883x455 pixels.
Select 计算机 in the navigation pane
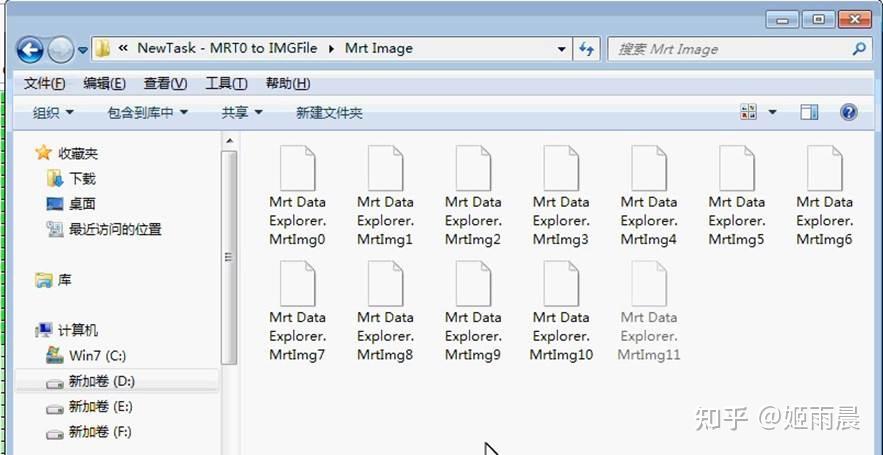[66, 331]
